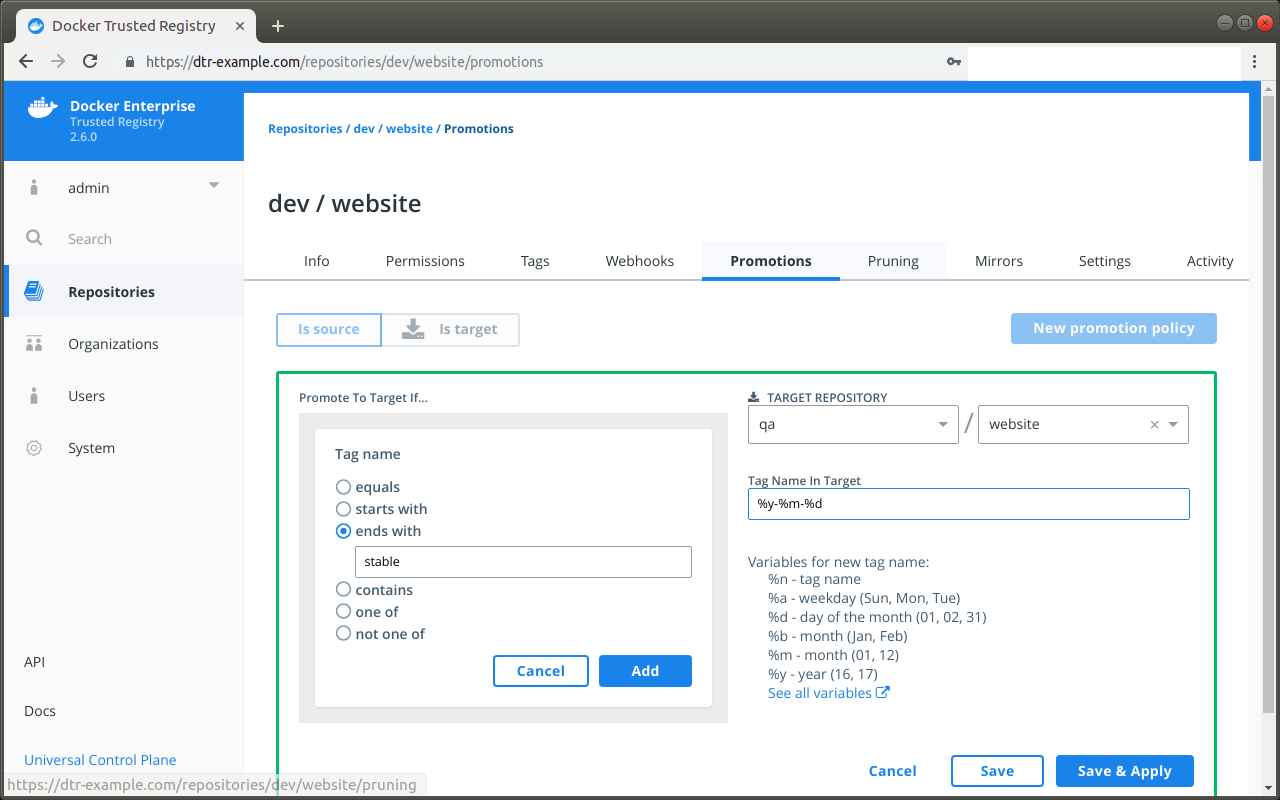Select the Organizations sidebar icon
1280x800 pixels.
click(x=34, y=343)
